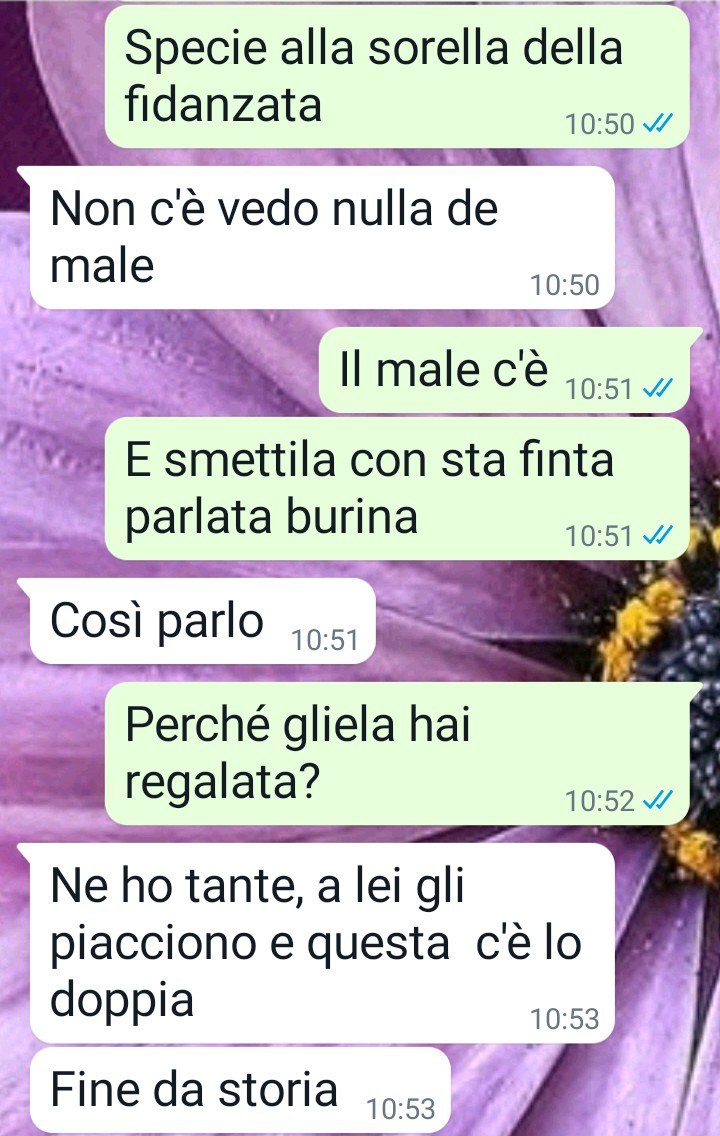Tap the read ticks on 'Perché gliela hai regalata?'
The width and height of the screenshot is (720, 1136).
(658, 800)
